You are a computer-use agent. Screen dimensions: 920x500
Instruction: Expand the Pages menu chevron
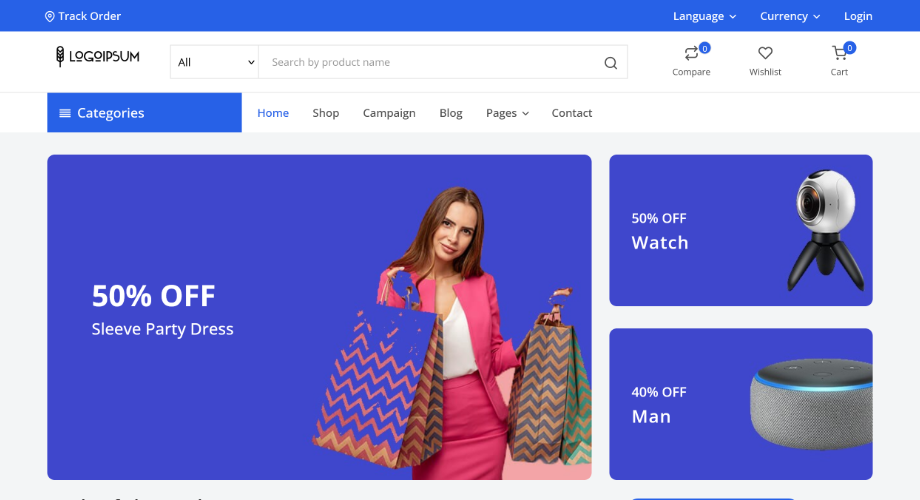coord(526,113)
